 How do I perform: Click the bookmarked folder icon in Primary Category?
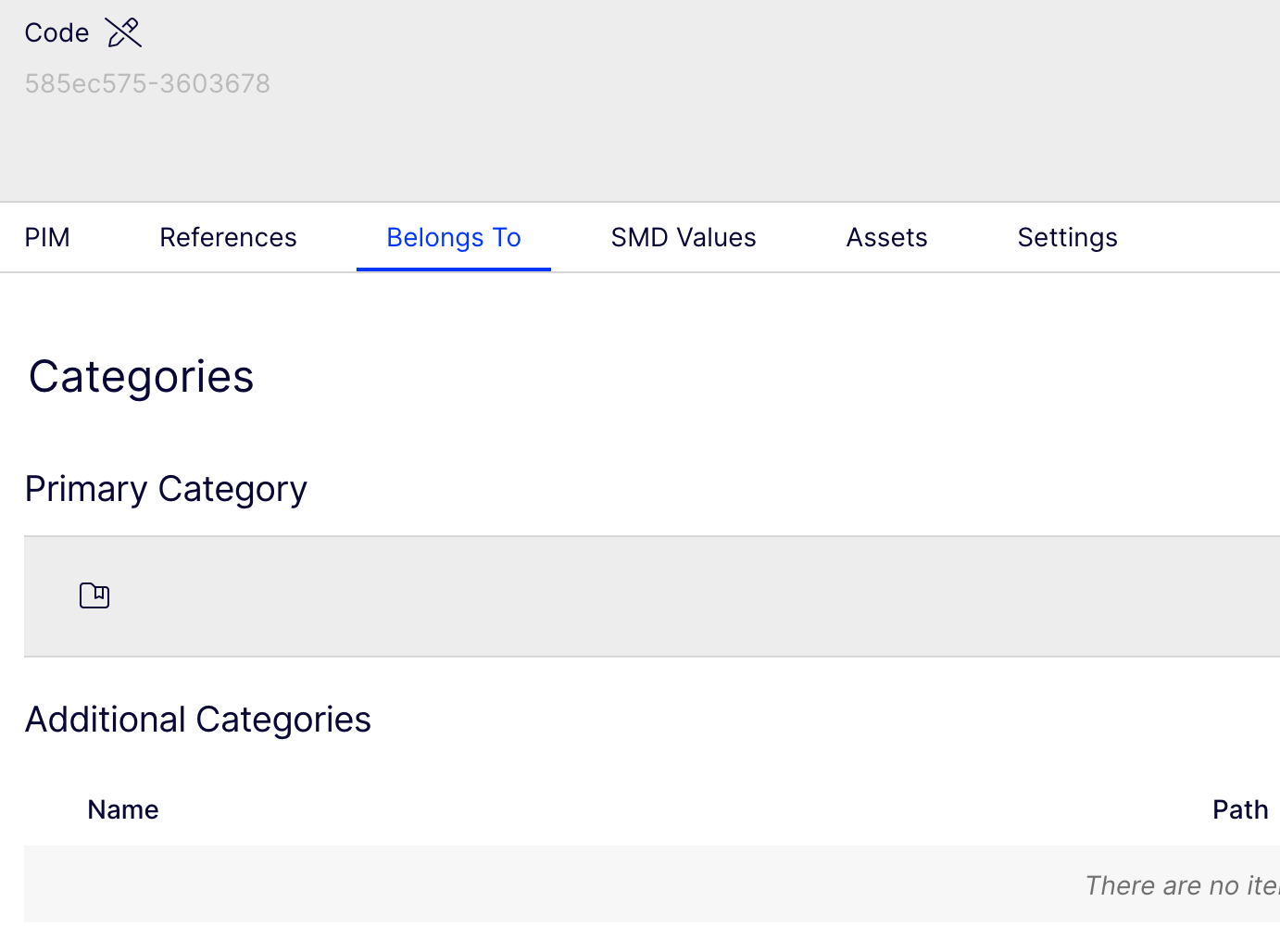94,595
